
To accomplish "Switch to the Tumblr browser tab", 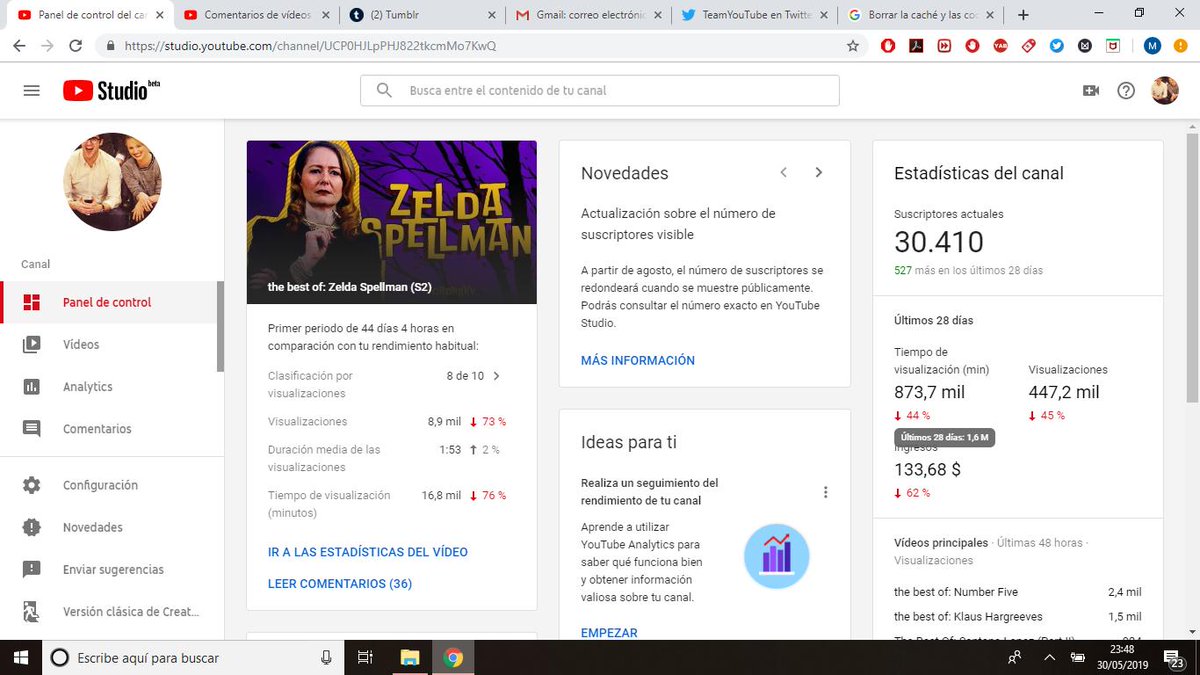I will click(421, 15).
